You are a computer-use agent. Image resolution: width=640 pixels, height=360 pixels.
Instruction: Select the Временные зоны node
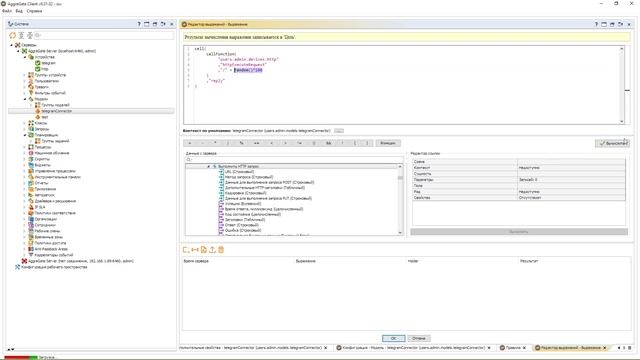[x=49, y=237]
